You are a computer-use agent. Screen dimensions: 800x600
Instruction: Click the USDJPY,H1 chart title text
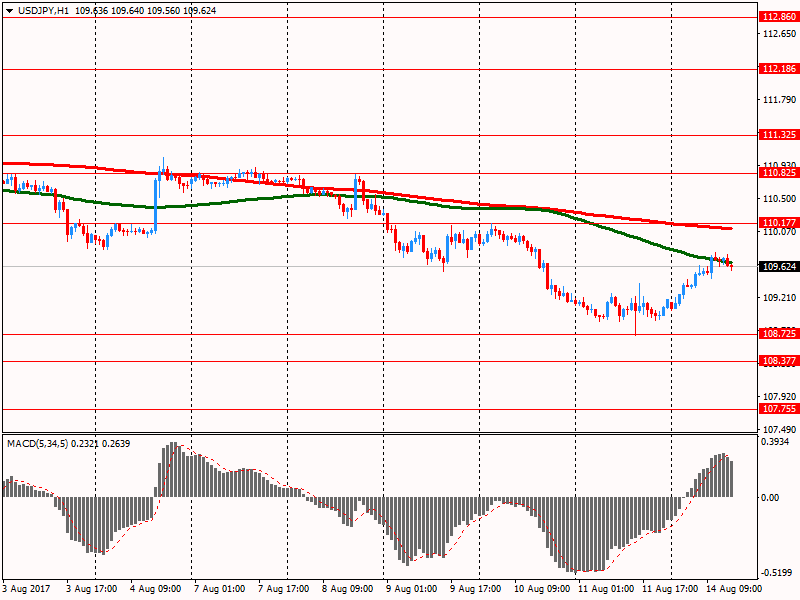43,11
